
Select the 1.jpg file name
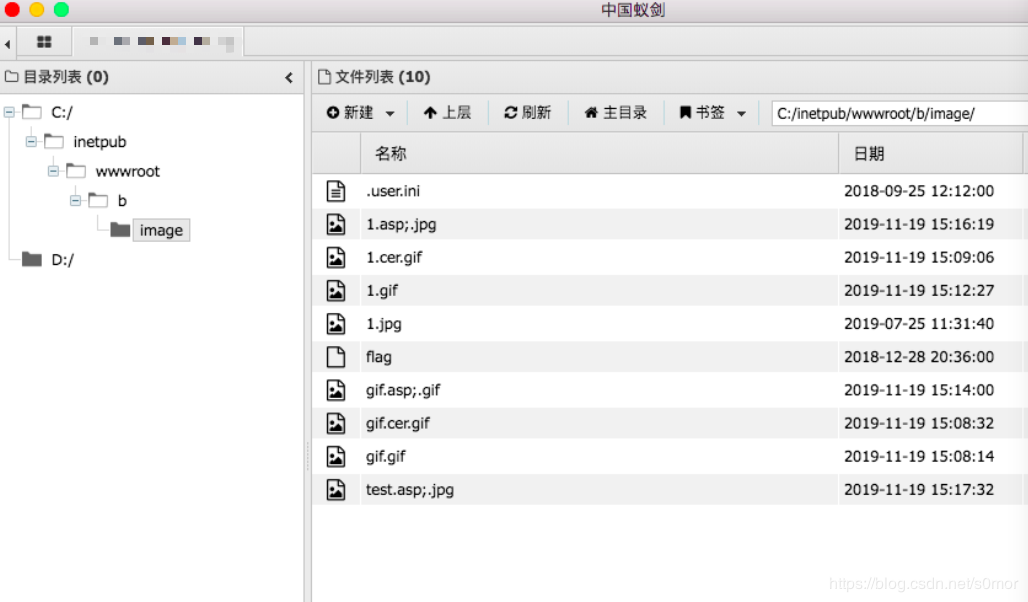point(384,324)
